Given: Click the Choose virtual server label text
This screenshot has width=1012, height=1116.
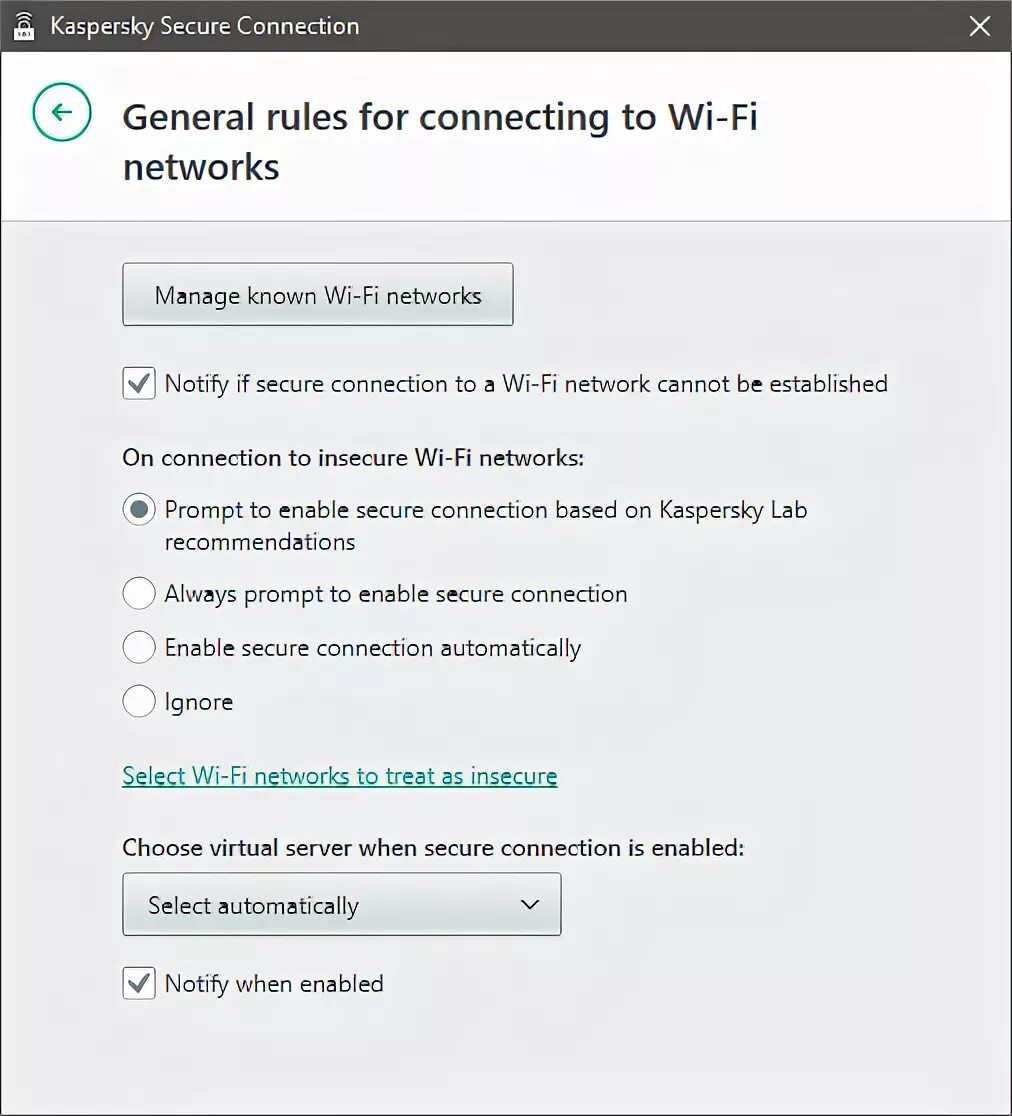Looking at the screenshot, I should pyautogui.click(x=433, y=848).
